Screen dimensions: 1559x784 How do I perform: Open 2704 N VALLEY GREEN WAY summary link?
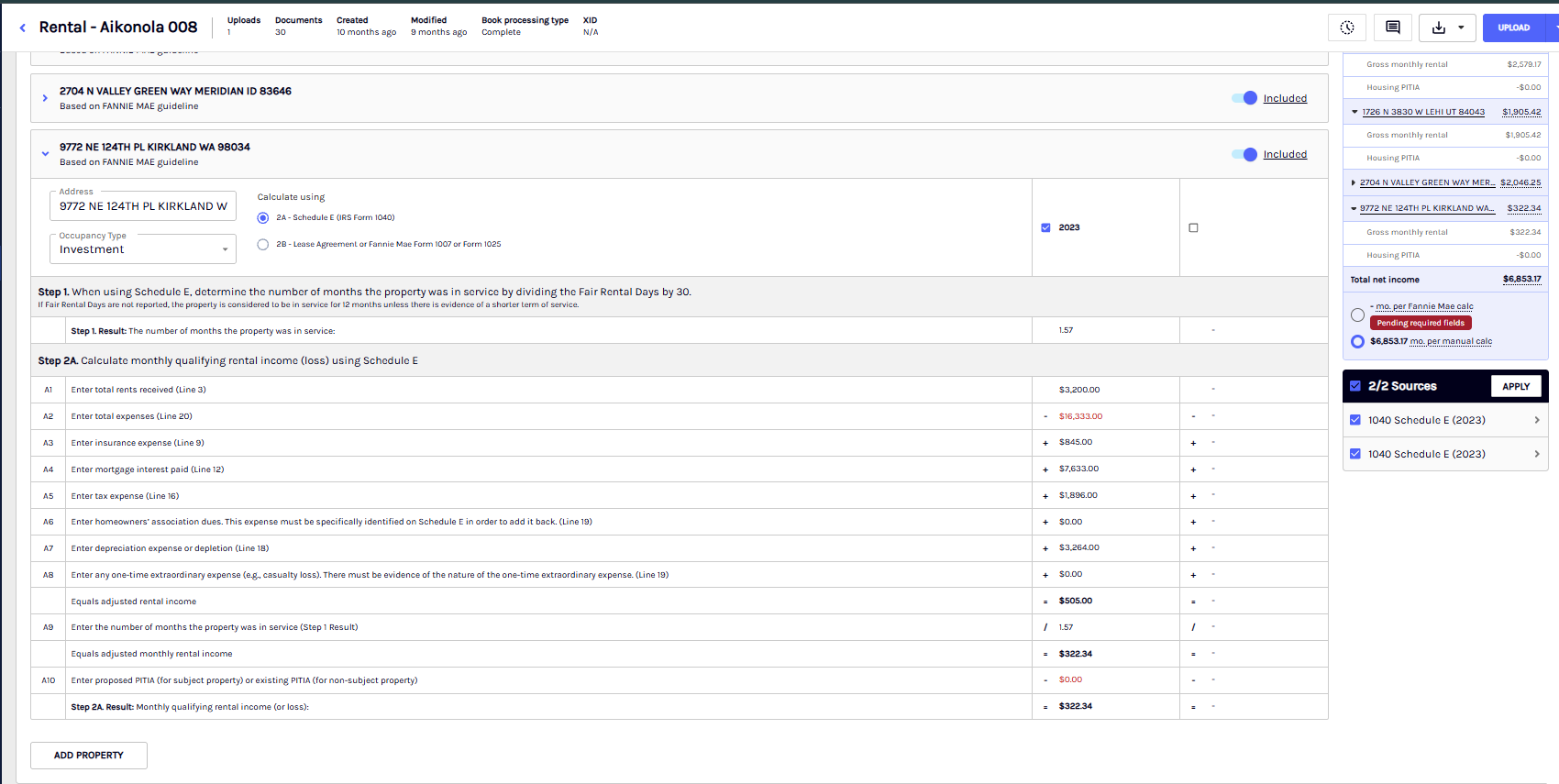click(x=1427, y=182)
